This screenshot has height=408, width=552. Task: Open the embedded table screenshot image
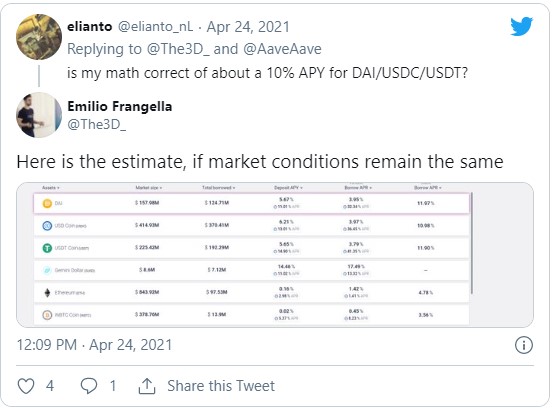275,255
